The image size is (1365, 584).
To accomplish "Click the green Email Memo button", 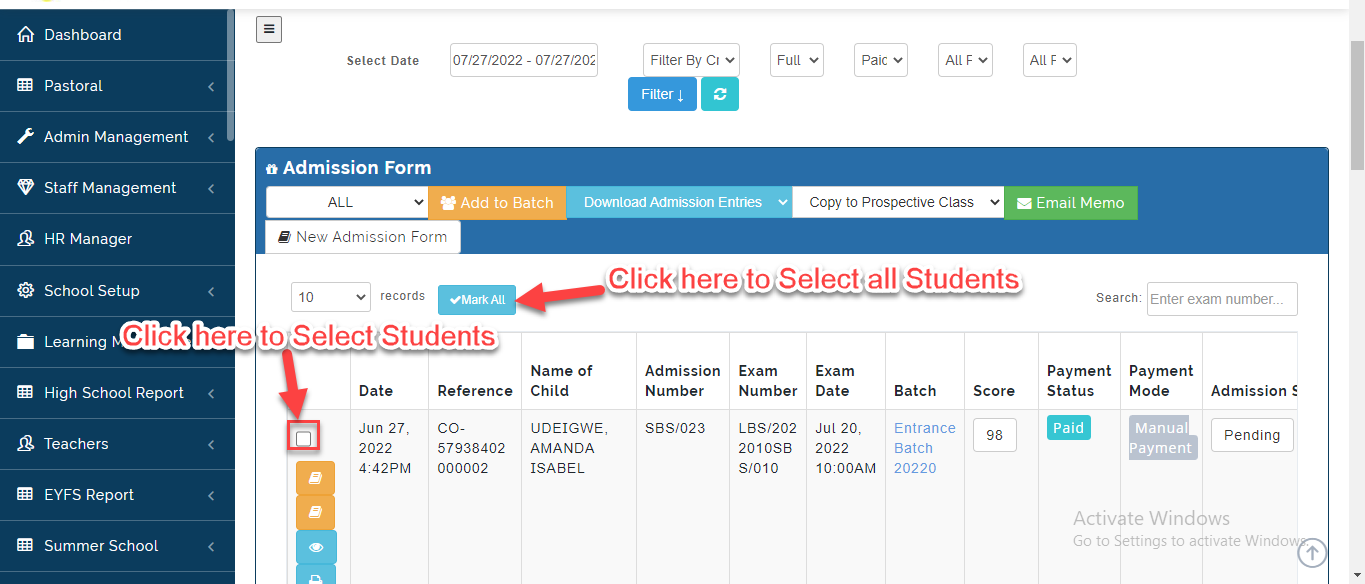I will [1070, 202].
